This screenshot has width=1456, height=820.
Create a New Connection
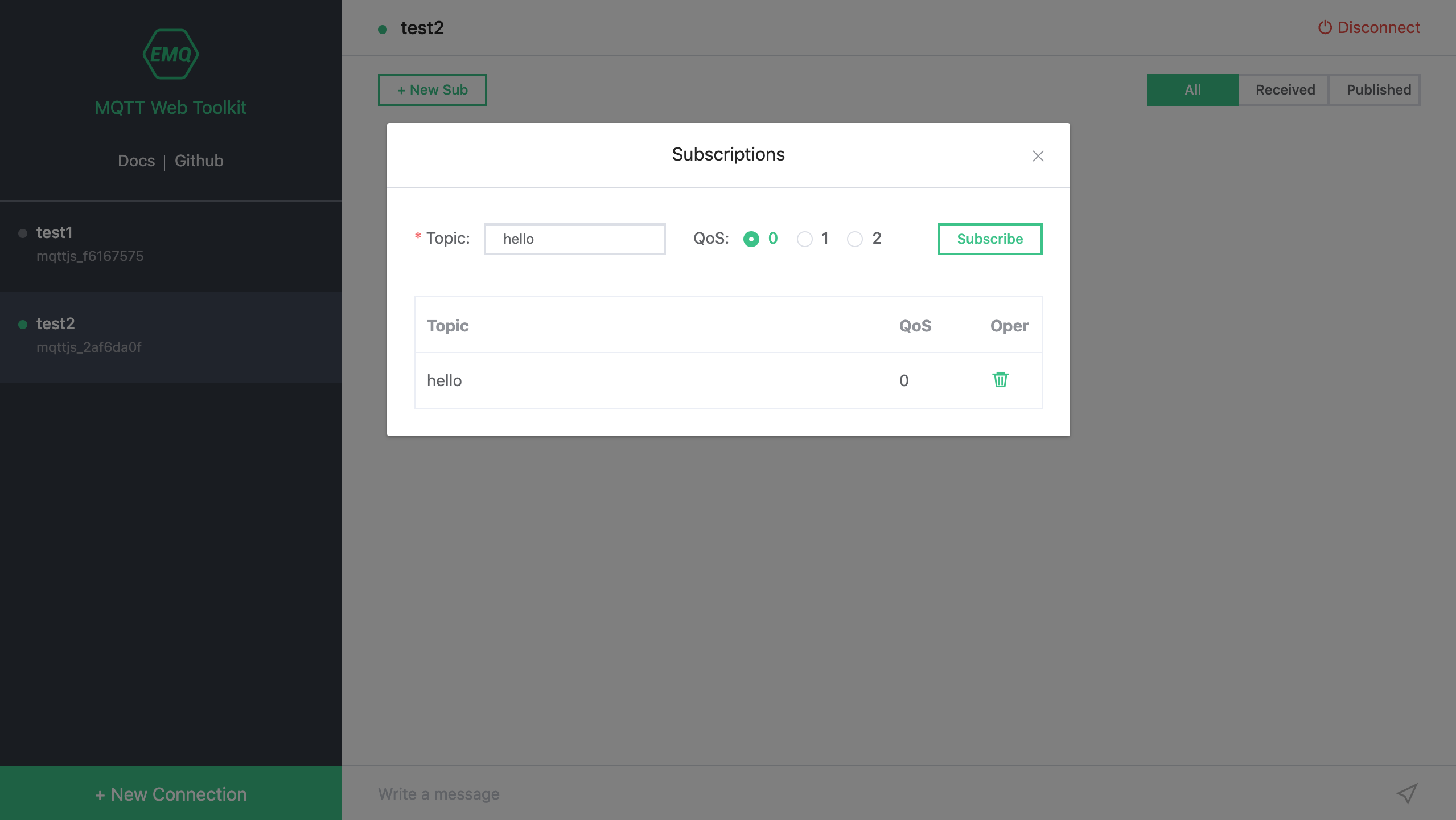coord(170,793)
